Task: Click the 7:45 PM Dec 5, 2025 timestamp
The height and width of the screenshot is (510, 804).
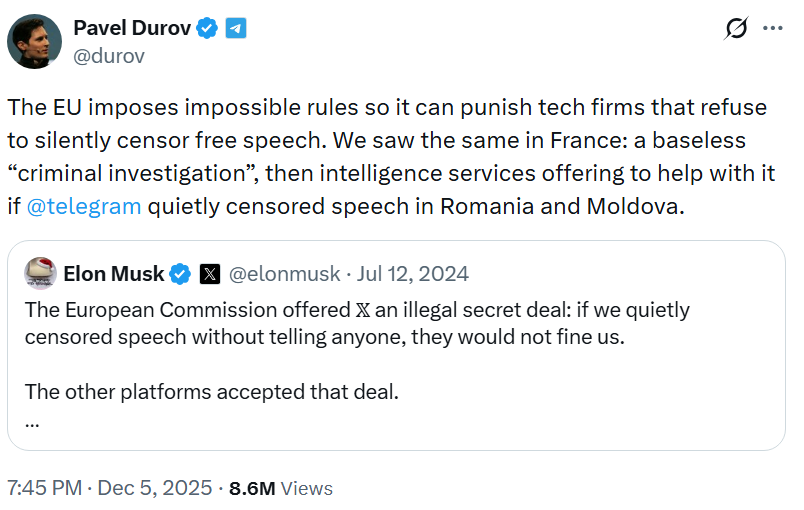Action: point(110,488)
